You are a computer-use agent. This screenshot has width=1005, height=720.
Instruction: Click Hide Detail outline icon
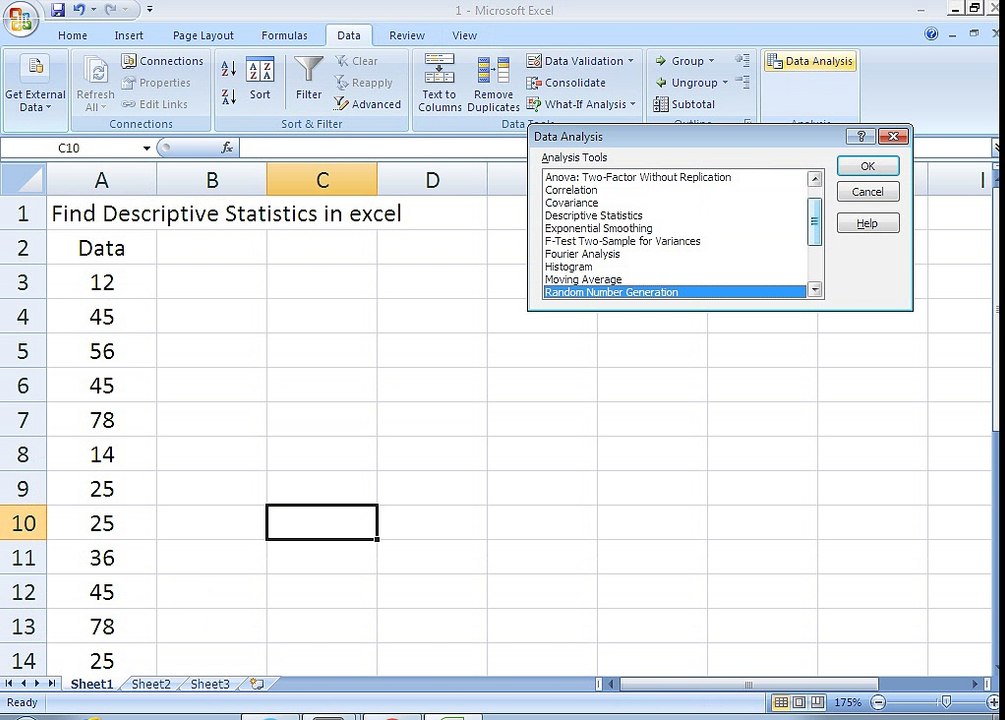[742, 82]
